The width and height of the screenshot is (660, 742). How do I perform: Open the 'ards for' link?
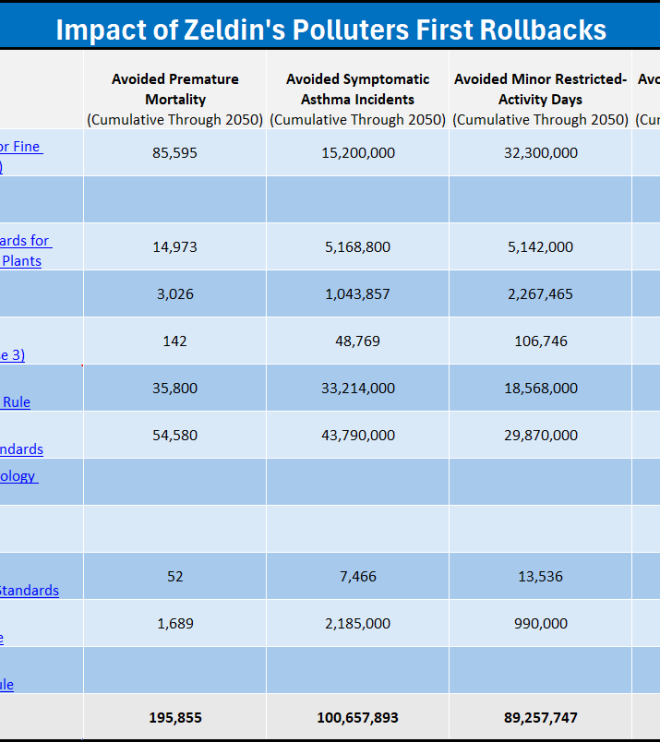[x=25, y=240]
